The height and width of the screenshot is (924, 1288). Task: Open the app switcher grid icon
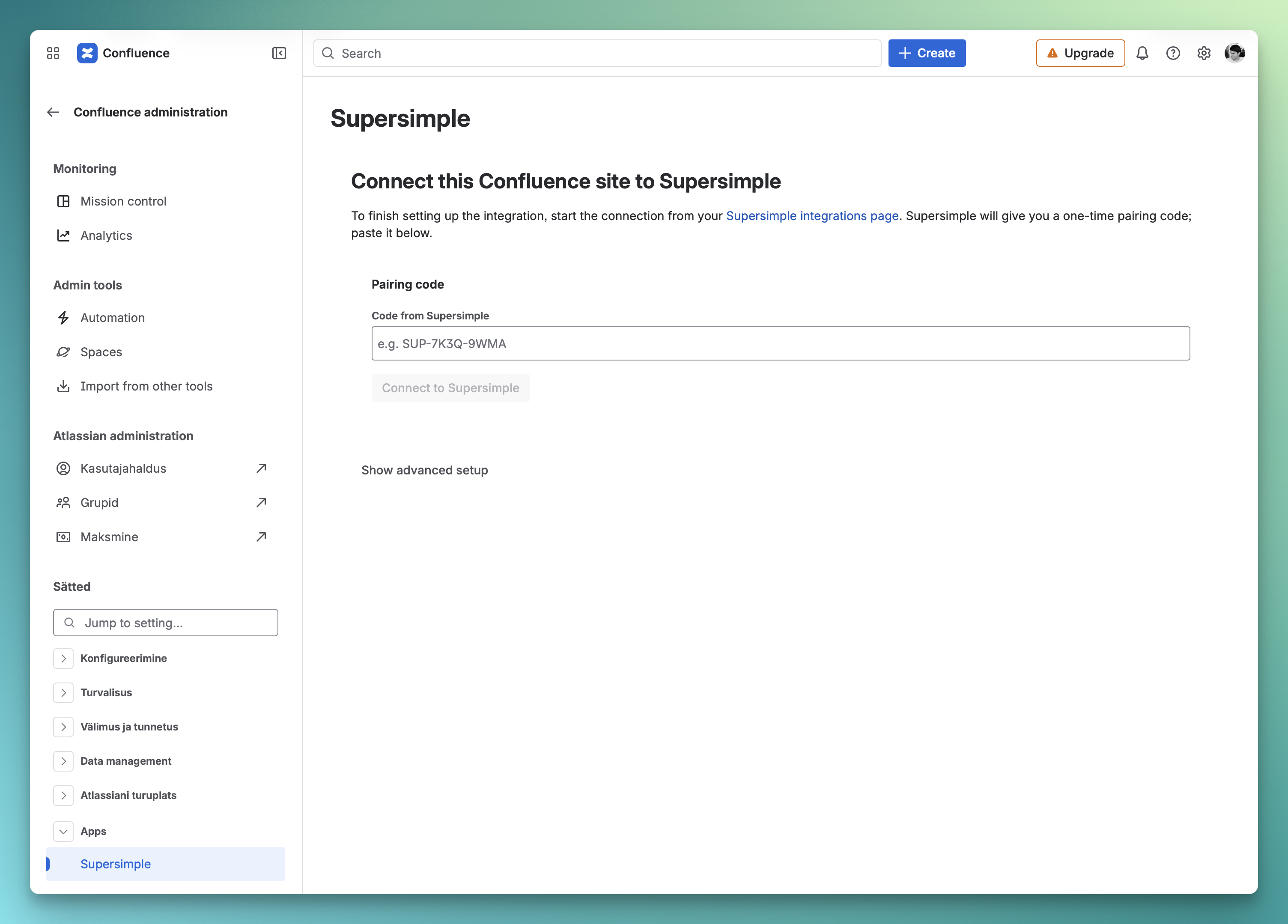[x=53, y=53]
